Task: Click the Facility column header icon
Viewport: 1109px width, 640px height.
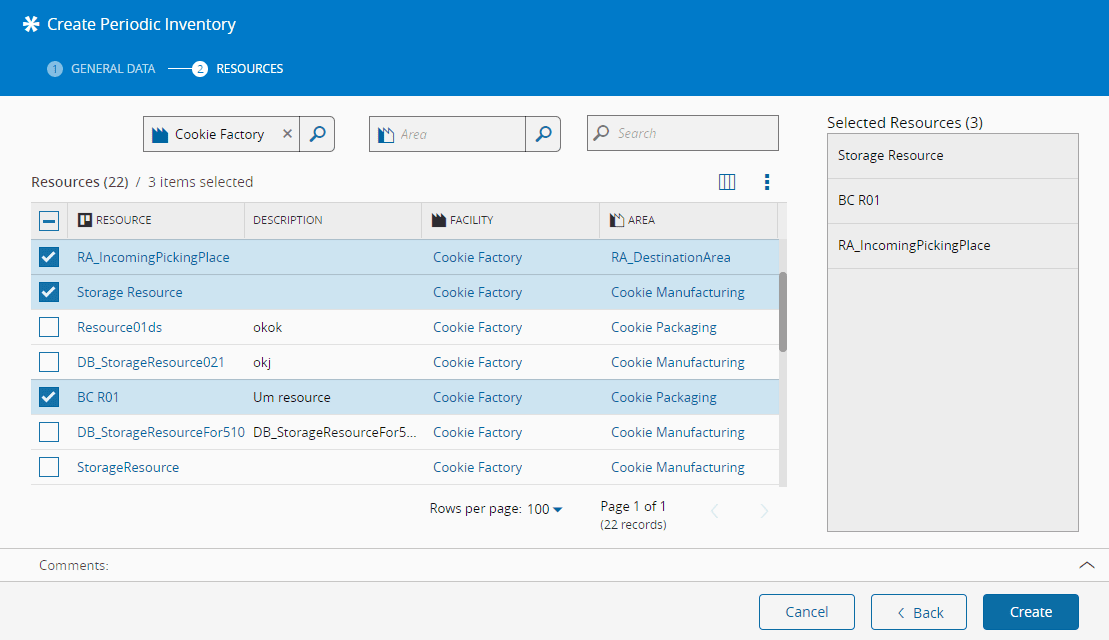Action: (439, 220)
